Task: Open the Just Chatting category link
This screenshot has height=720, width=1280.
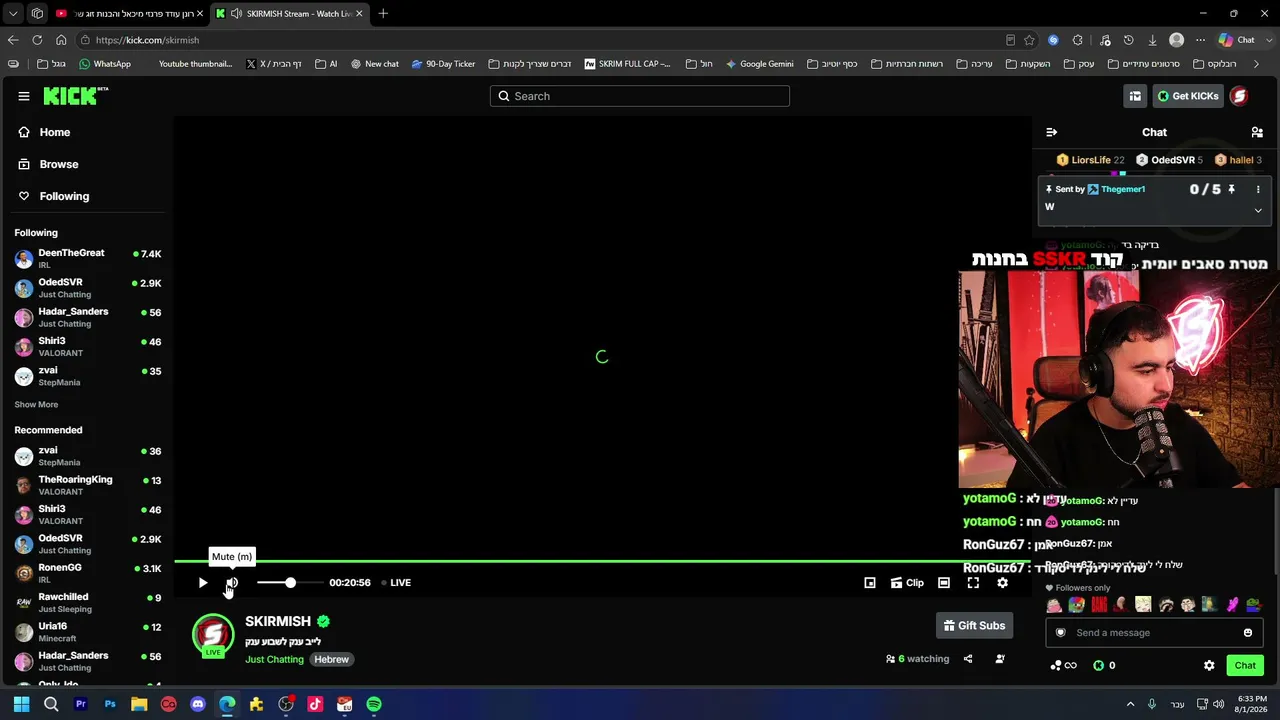Action: [x=274, y=660]
